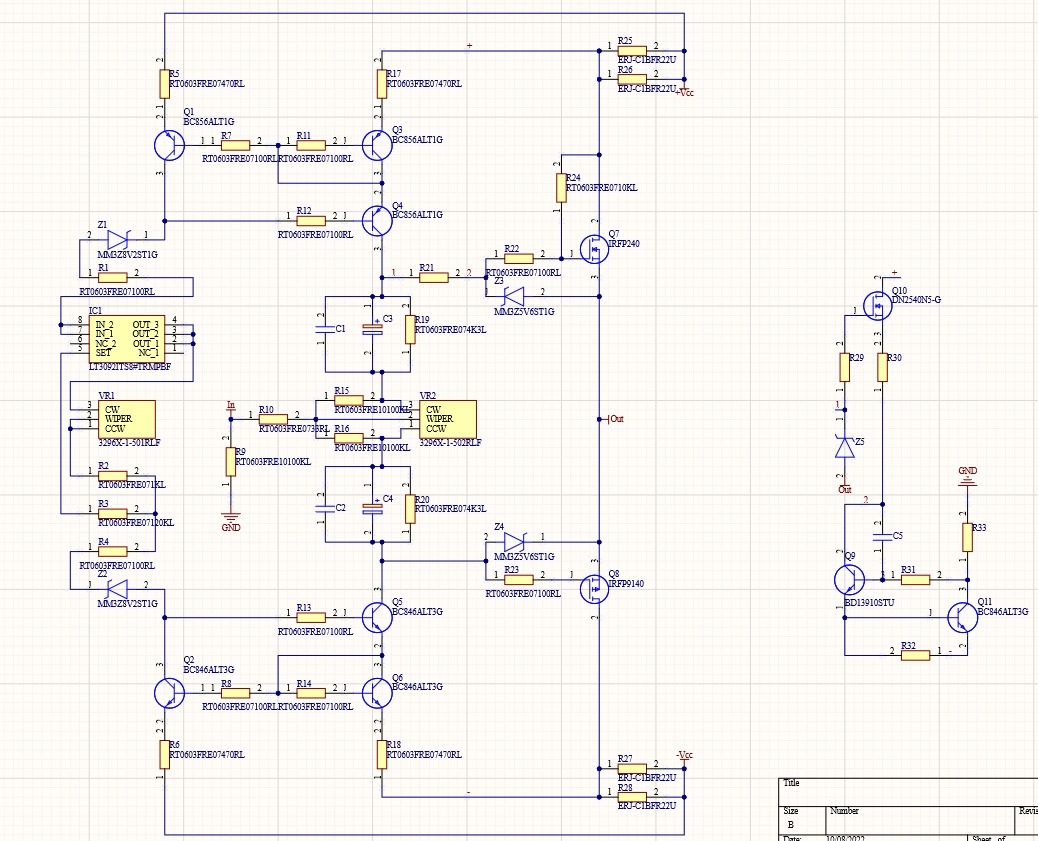The image size is (1038, 841).
Task: Select resistor R33 symbol
Action: [x=967, y=537]
